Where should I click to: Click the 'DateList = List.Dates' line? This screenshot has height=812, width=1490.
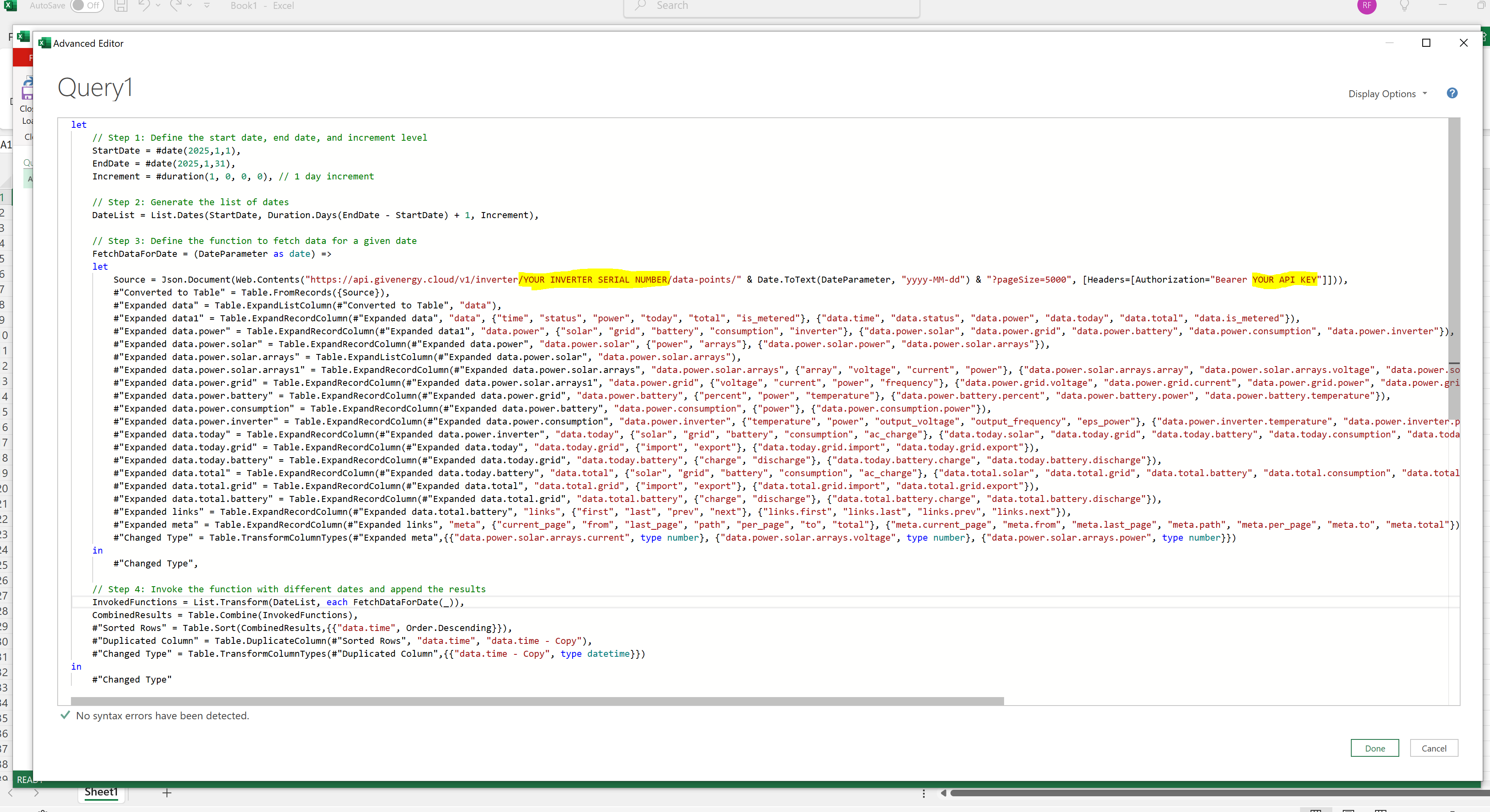pos(315,214)
